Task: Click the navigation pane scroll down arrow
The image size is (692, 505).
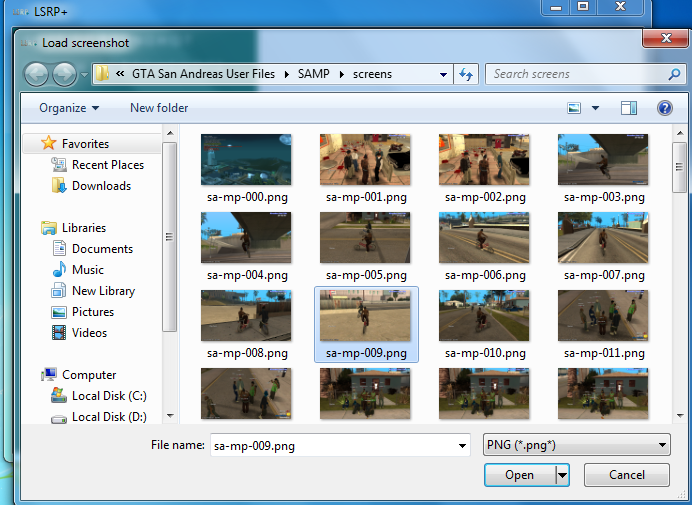Action: pyautogui.click(x=170, y=415)
